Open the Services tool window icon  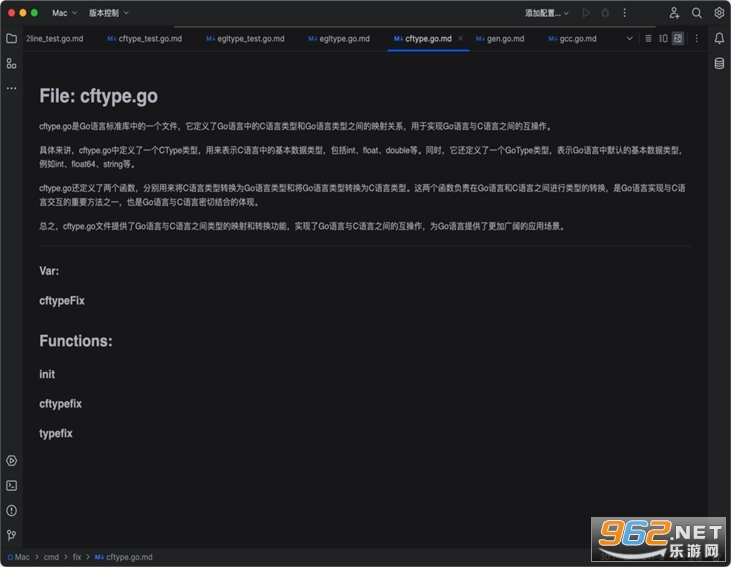pyautogui.click(x=12, y=461)
